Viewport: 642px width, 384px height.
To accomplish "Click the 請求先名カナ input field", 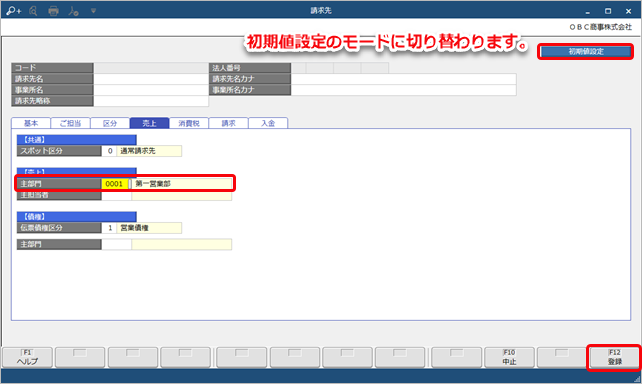I will pos(403,79).
